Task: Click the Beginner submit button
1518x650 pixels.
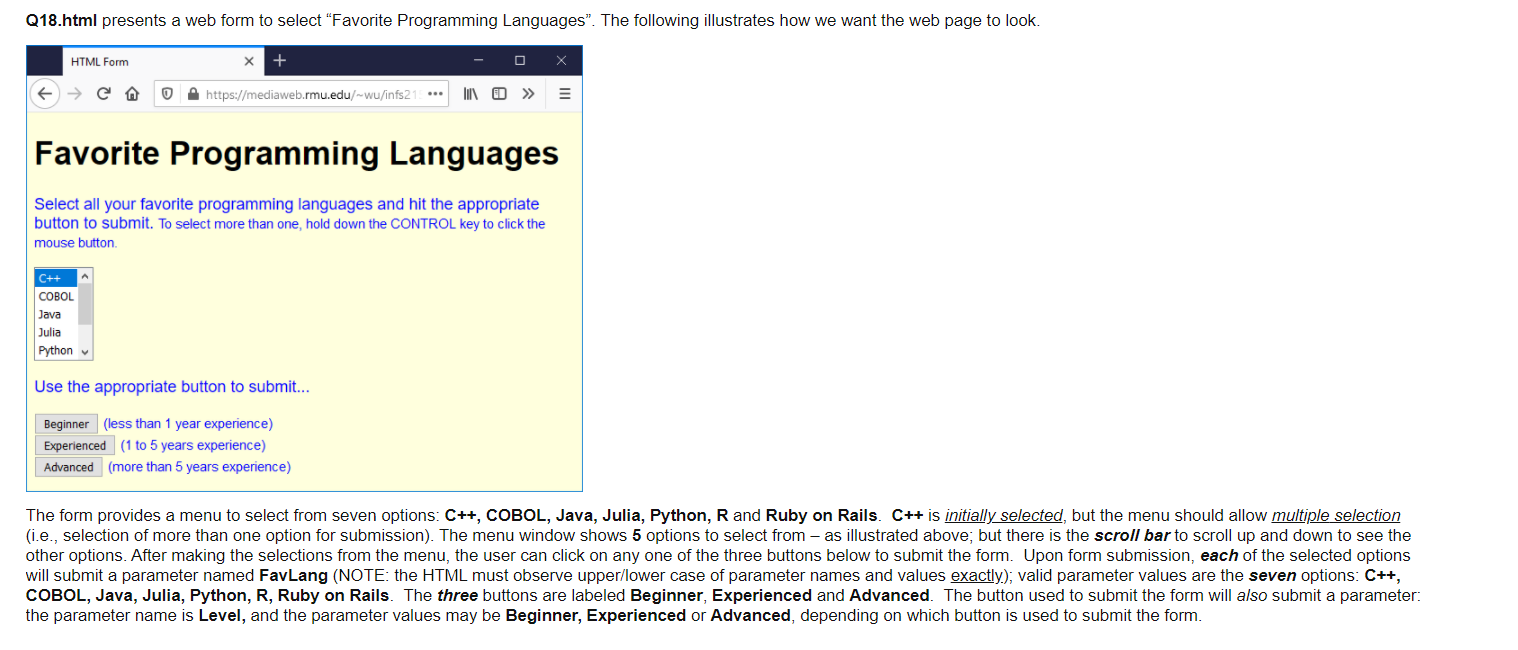Action: click(66, 423)
